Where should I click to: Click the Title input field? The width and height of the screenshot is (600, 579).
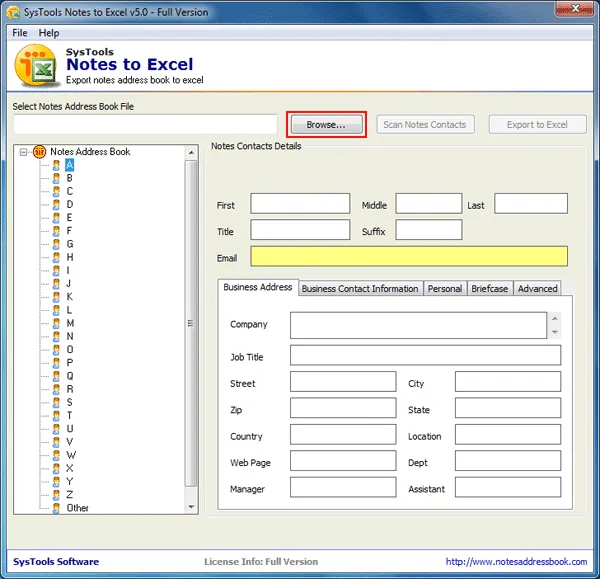300,230
